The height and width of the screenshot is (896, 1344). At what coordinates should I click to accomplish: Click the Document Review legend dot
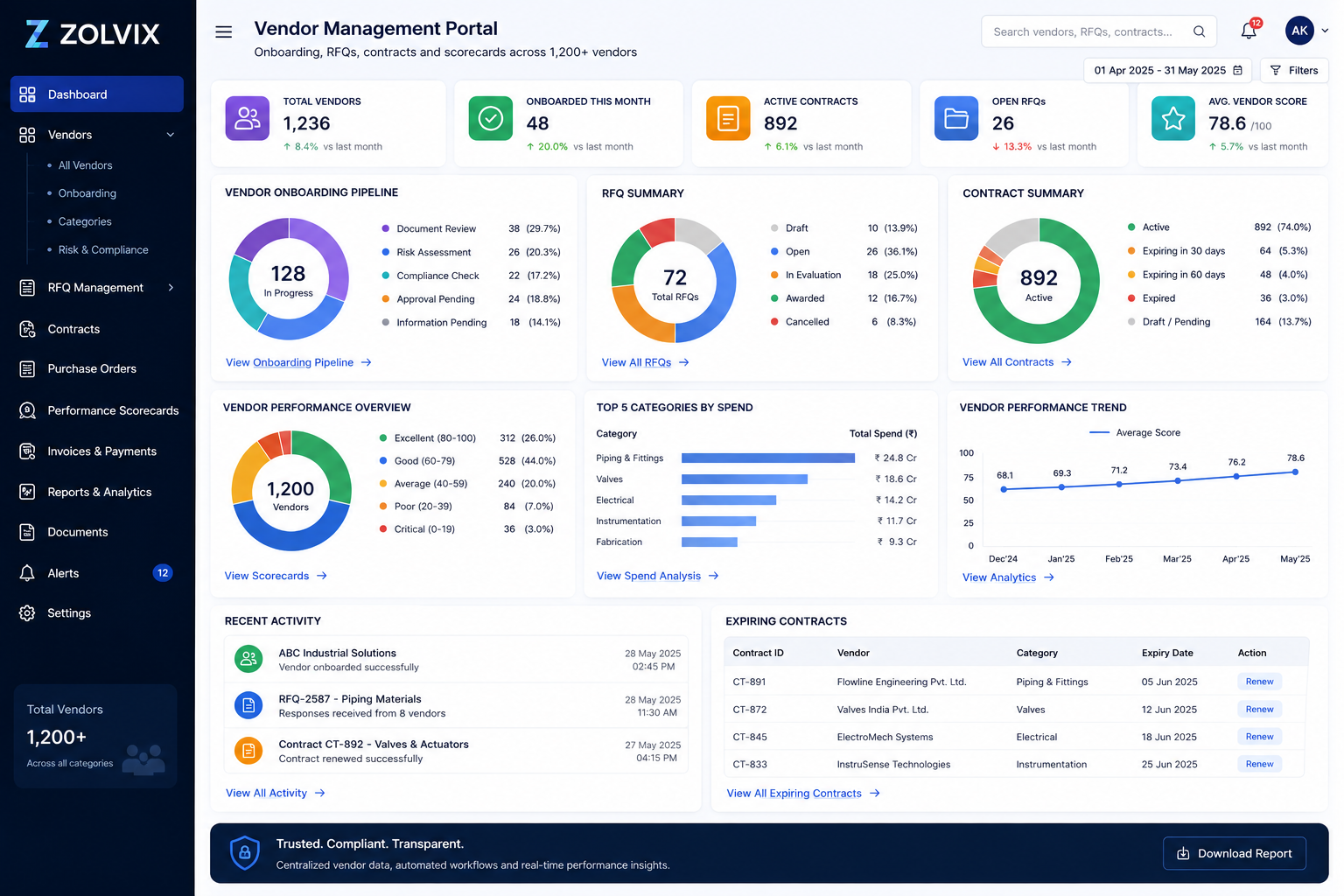386,228
